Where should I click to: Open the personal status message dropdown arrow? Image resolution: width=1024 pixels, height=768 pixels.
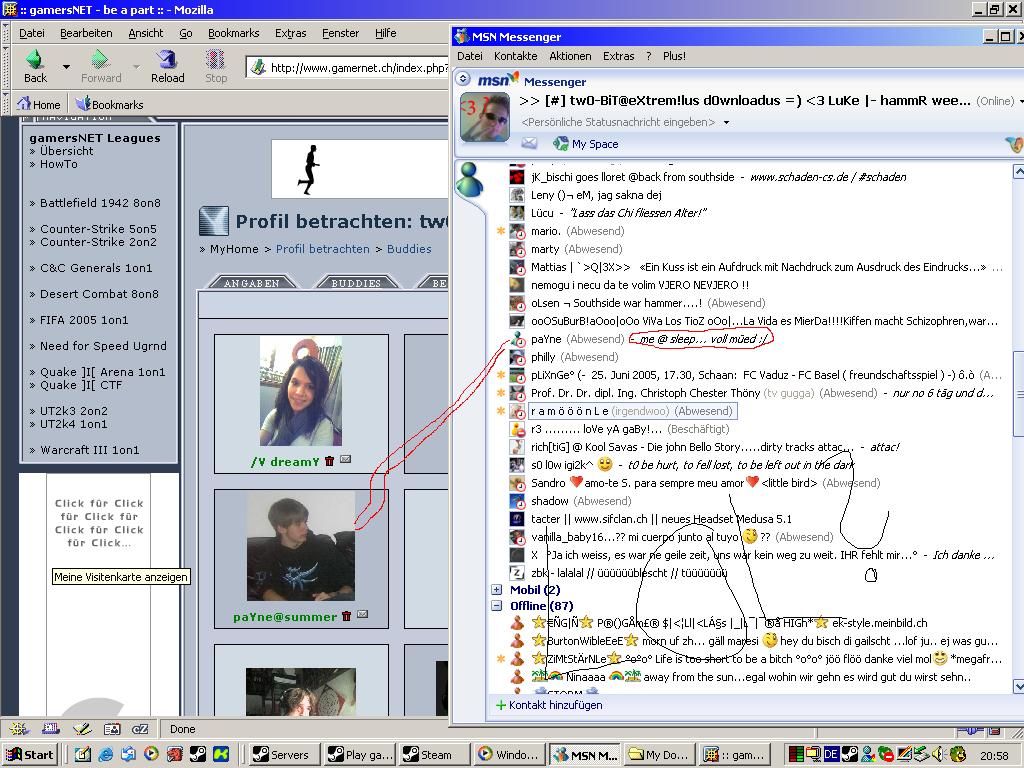(726, 123)
